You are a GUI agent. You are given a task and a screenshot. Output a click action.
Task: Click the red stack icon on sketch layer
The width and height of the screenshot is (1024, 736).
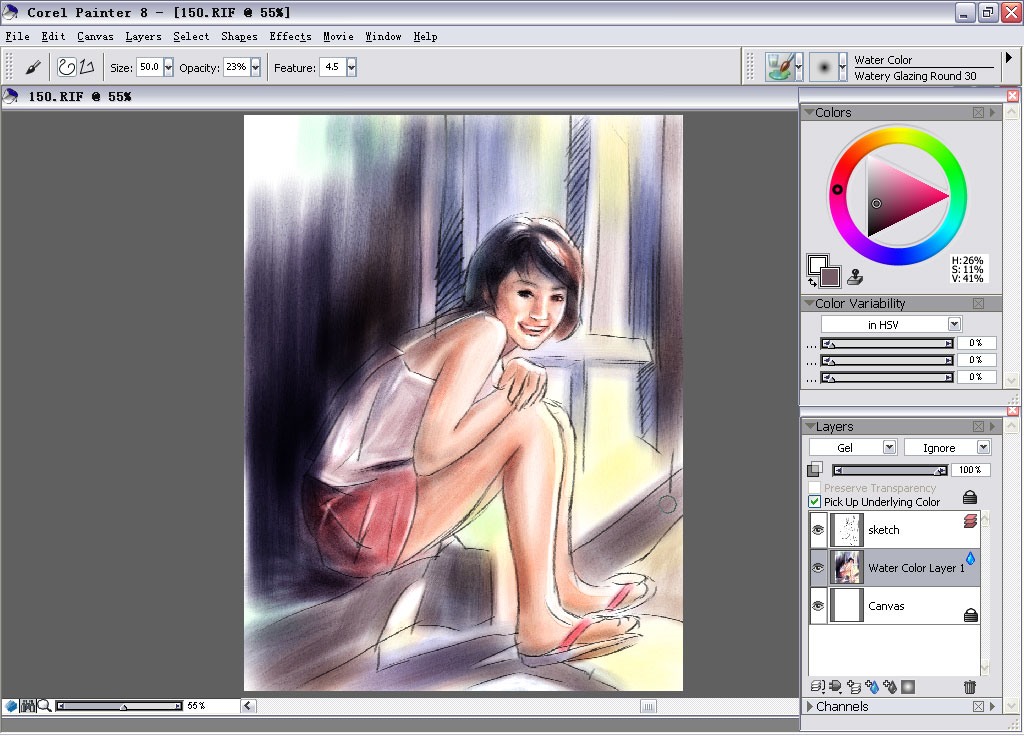pyautogui.click(x=970, y=521)
